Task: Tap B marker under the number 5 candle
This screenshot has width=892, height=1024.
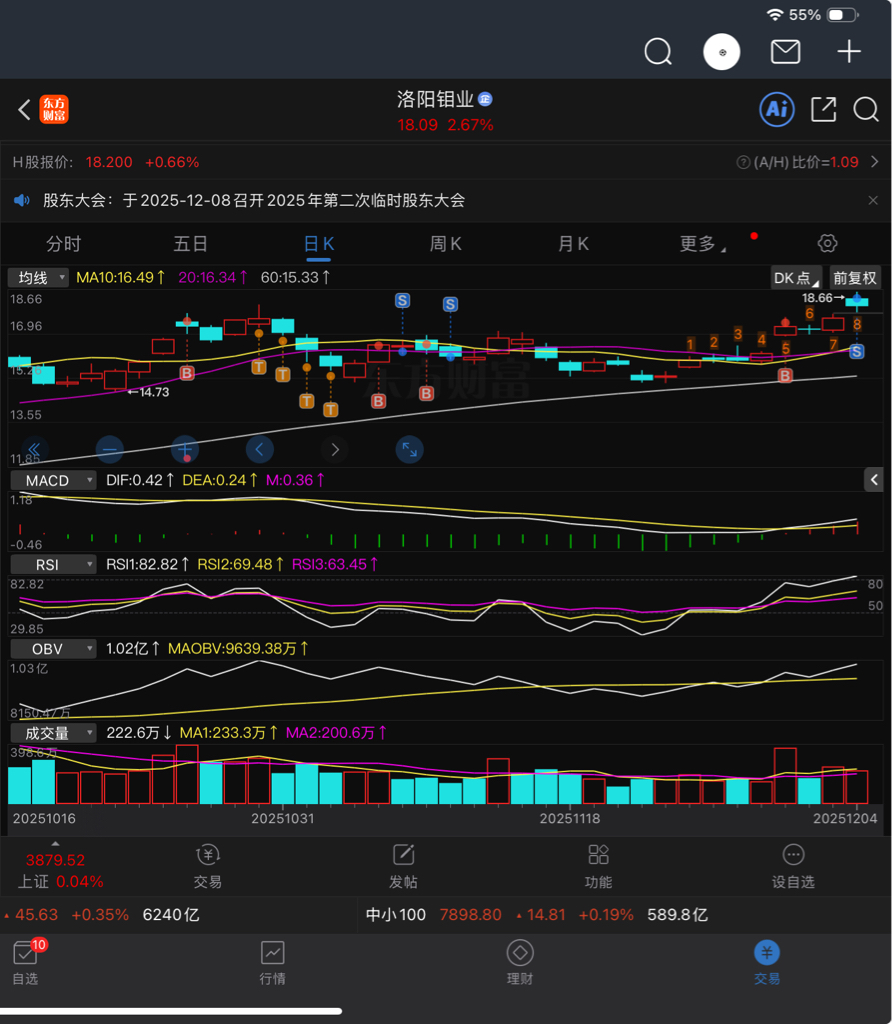Action: pyautogui.click(x=786, y=376)
